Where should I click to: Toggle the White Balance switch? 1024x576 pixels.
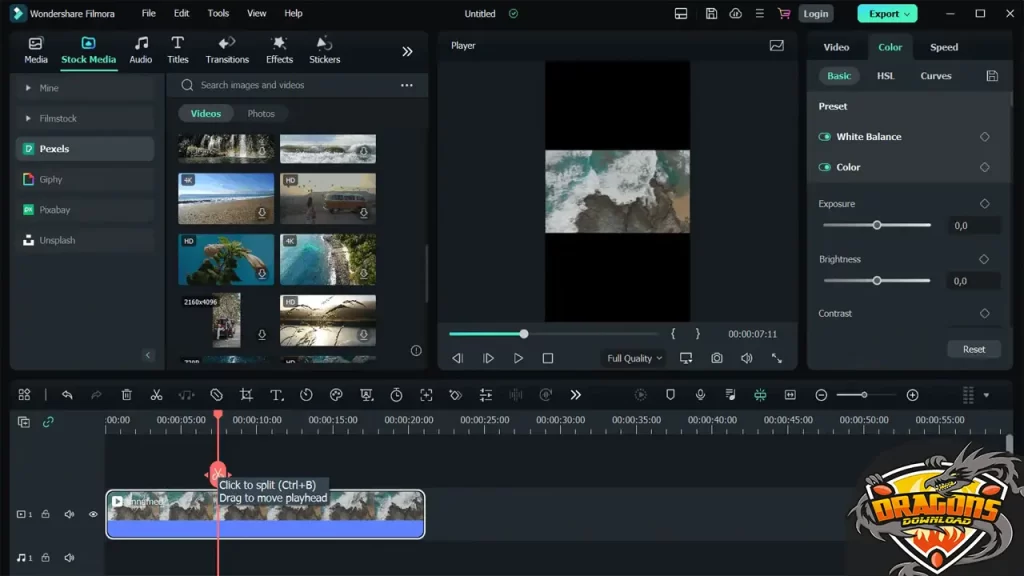pos(823,136)
